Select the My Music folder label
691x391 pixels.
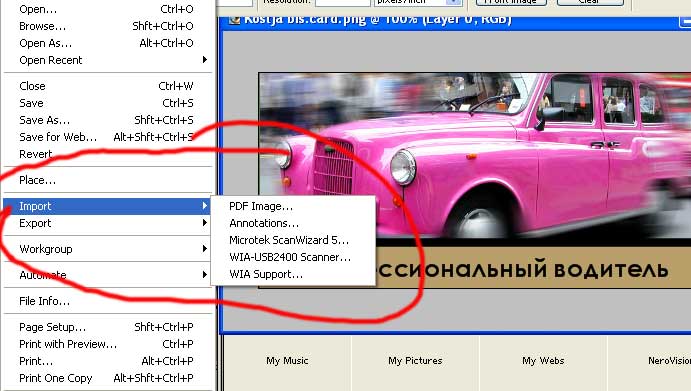pos(287,361)
